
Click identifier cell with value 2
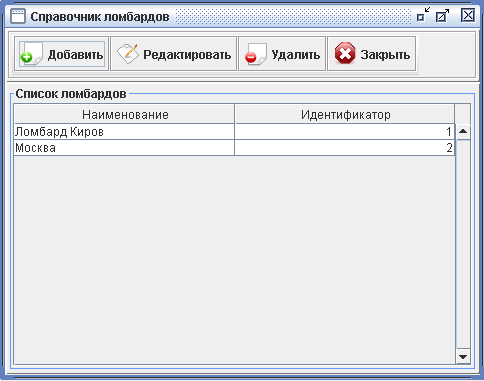[x=345, y=148]
